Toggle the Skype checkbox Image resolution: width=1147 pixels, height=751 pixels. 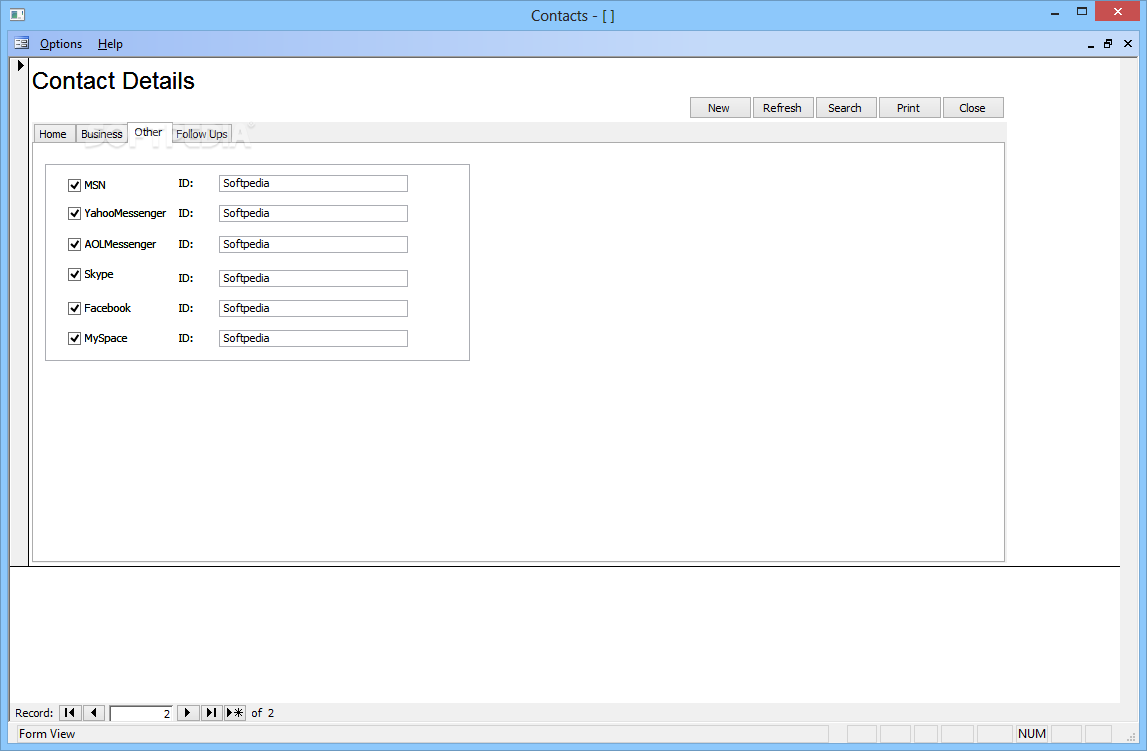coord(74,274)
